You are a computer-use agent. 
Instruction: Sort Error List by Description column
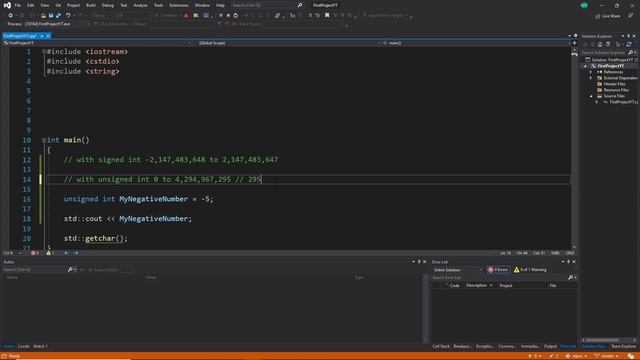point(476,285)
